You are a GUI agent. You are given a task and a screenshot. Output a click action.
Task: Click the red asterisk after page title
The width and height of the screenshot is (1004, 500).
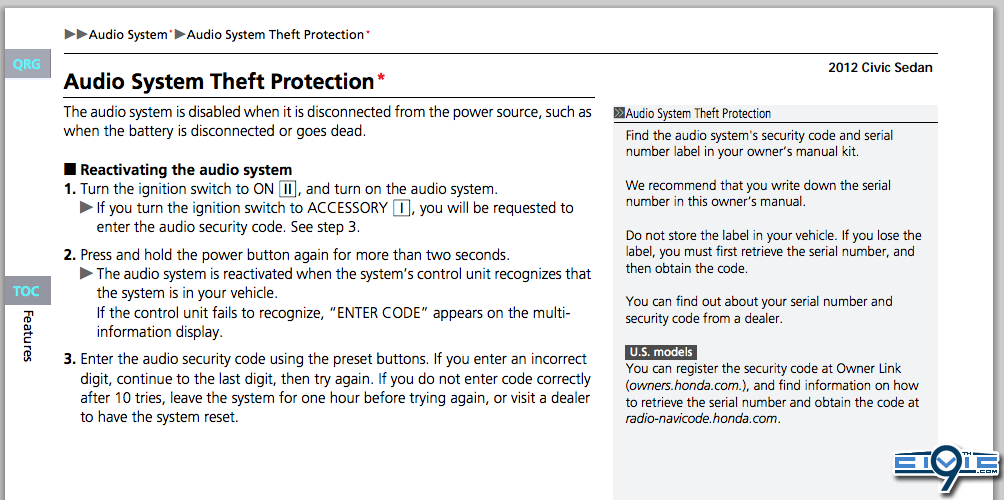(x=381, y=79)
